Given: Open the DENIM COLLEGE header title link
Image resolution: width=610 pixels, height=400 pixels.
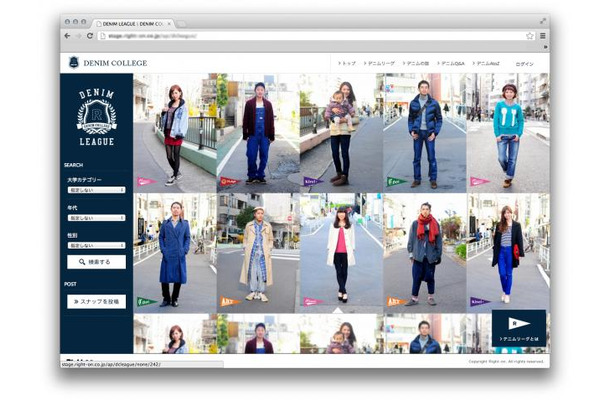Looking at the screenshot, I should click(115, 63).
